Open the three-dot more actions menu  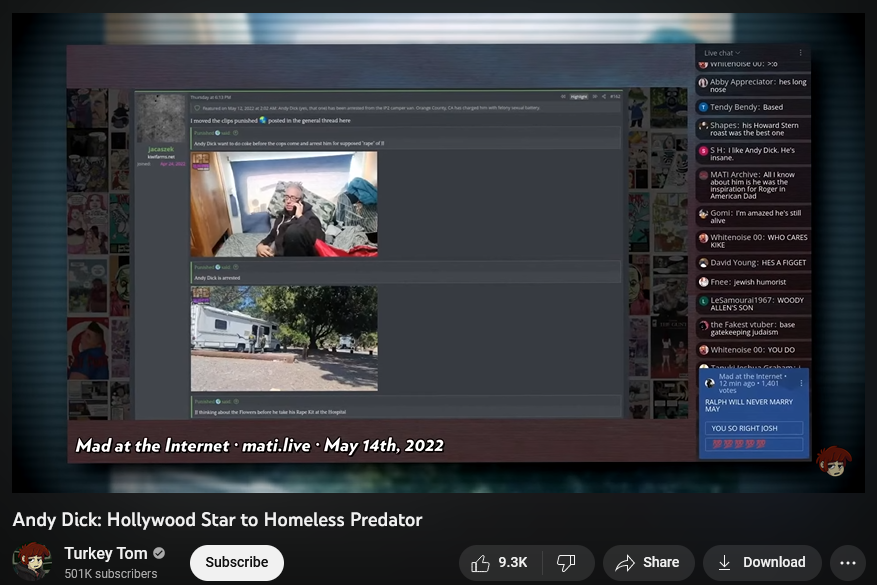coord(848,563)
